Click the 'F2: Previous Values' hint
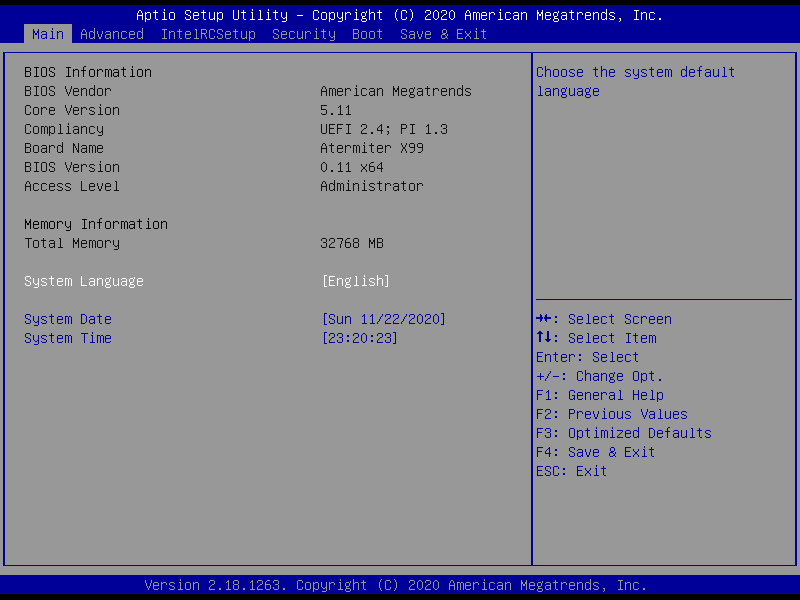 click(x=612, y=414)
